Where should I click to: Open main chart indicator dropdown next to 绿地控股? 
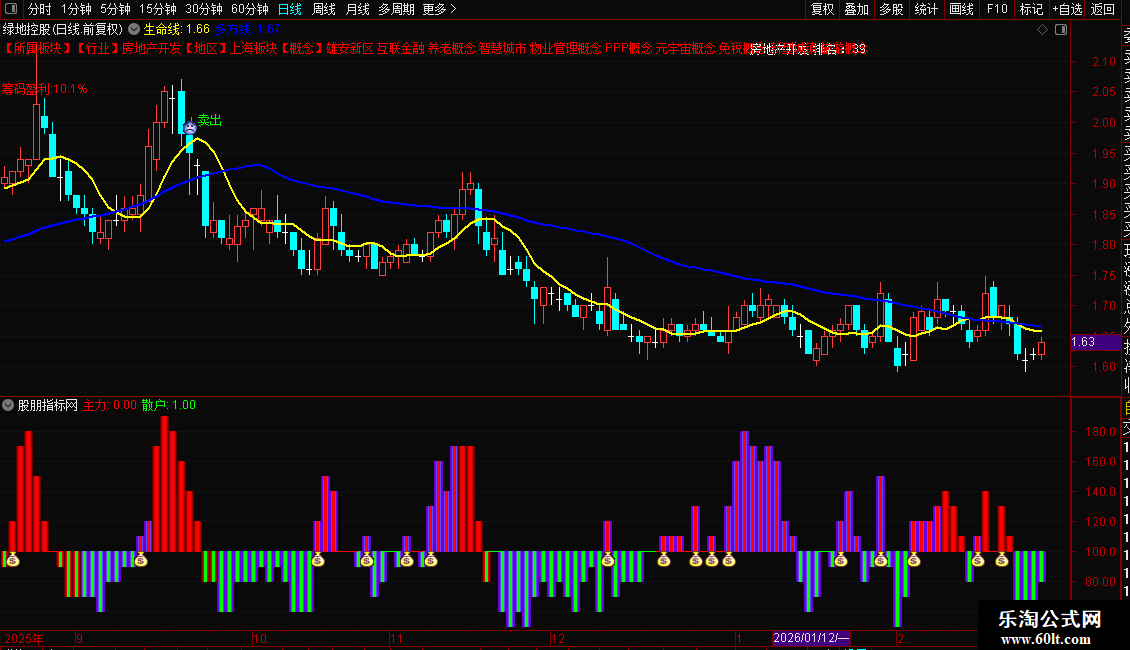134,30
